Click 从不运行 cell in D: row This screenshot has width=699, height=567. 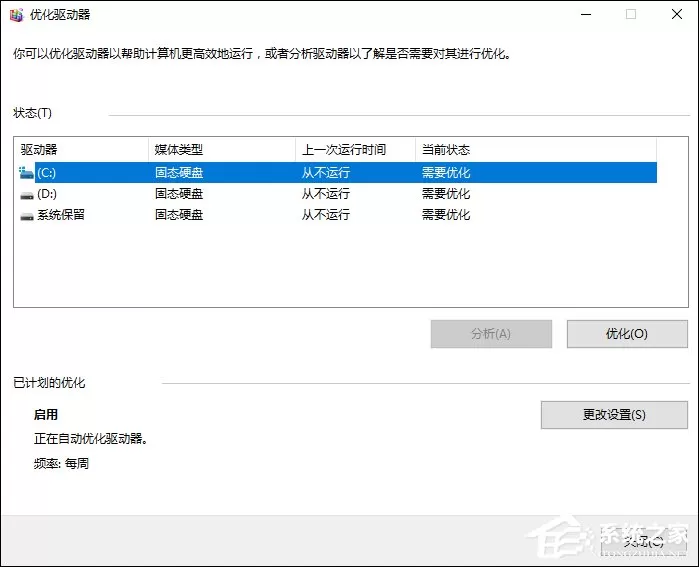click(325, 193)
